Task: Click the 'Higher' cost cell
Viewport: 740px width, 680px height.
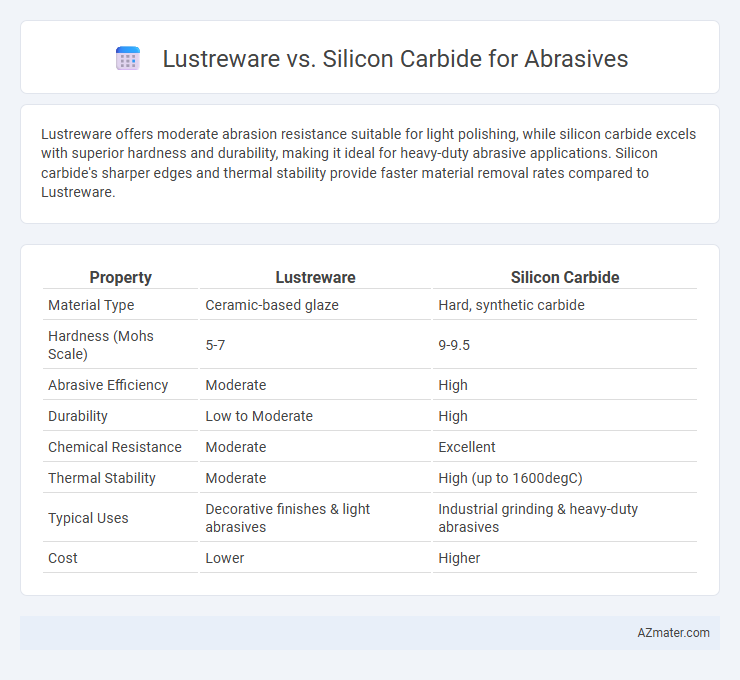Action: point(459,559)
